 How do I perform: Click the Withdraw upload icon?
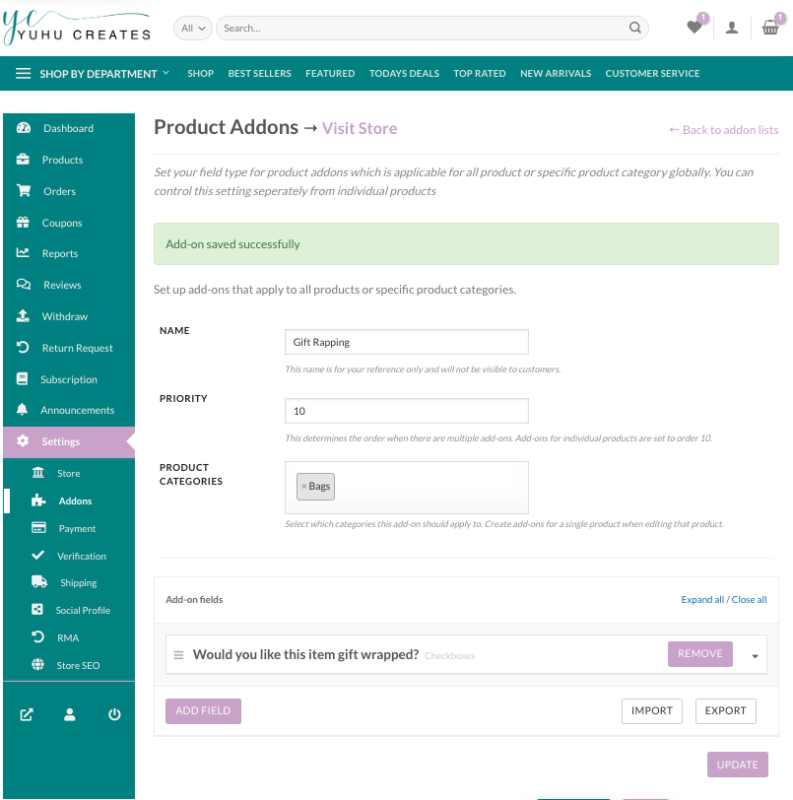coord(23,316)
